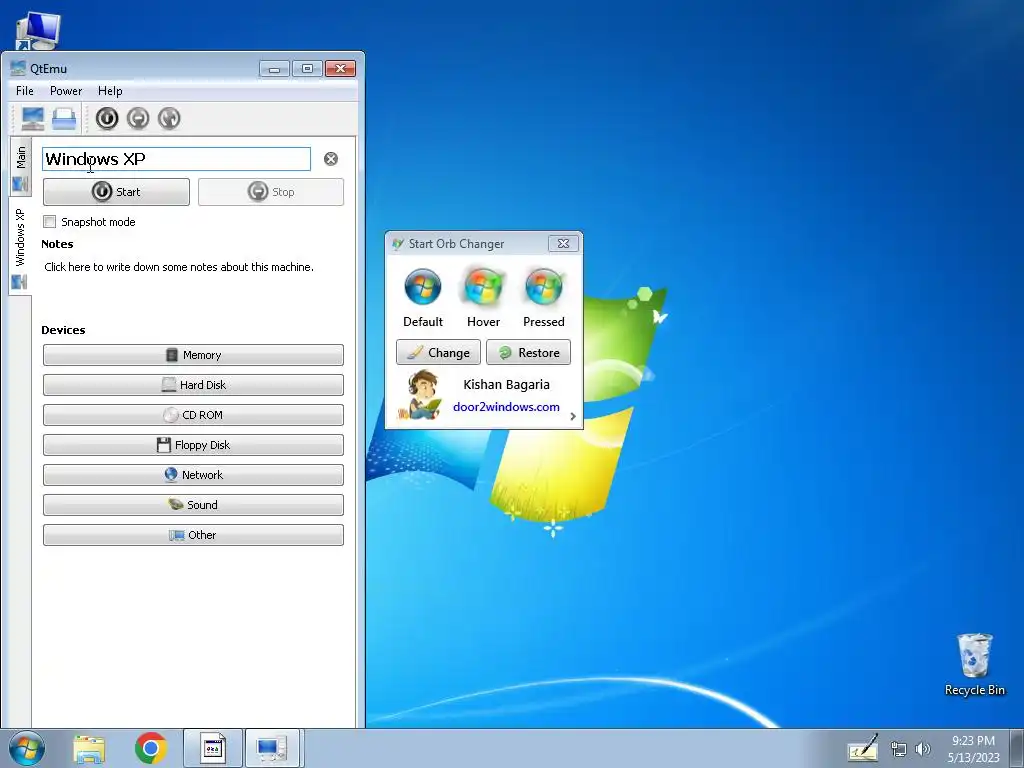1024x768 pixels.
Task: Open Windows Explorer from the taskbar
Action: pyautogui.click(x=89, y=748)
